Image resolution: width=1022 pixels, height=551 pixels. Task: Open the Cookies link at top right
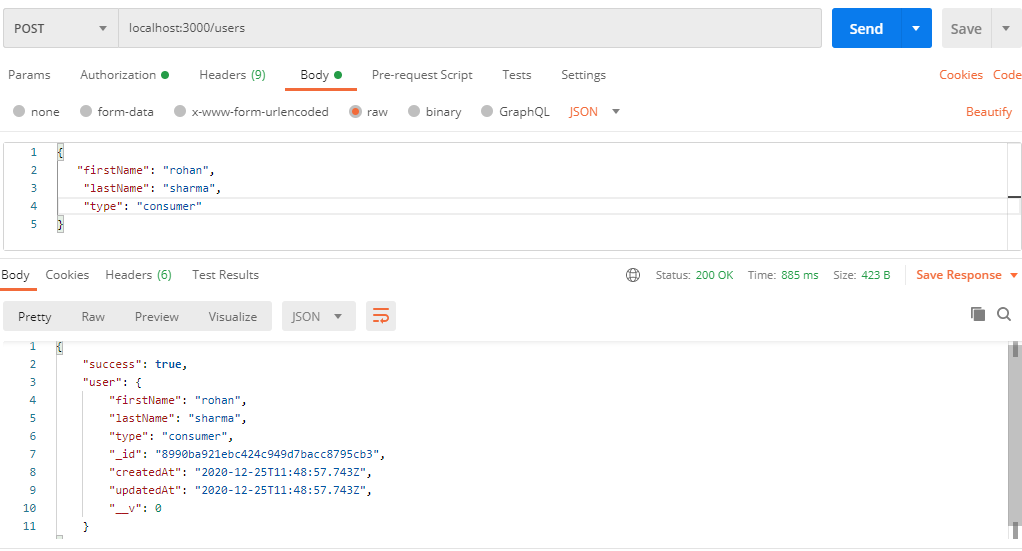961,75
